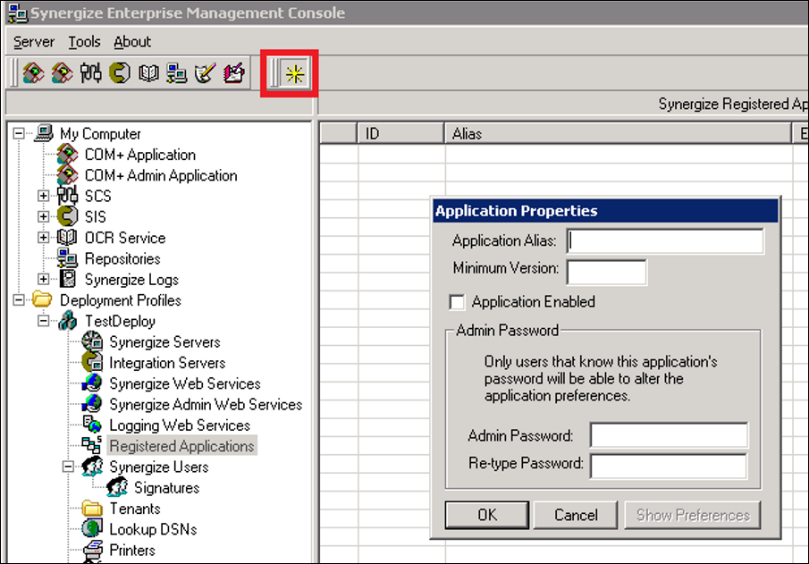
Task: Select the SCS tree item
Action: (98, 196)
